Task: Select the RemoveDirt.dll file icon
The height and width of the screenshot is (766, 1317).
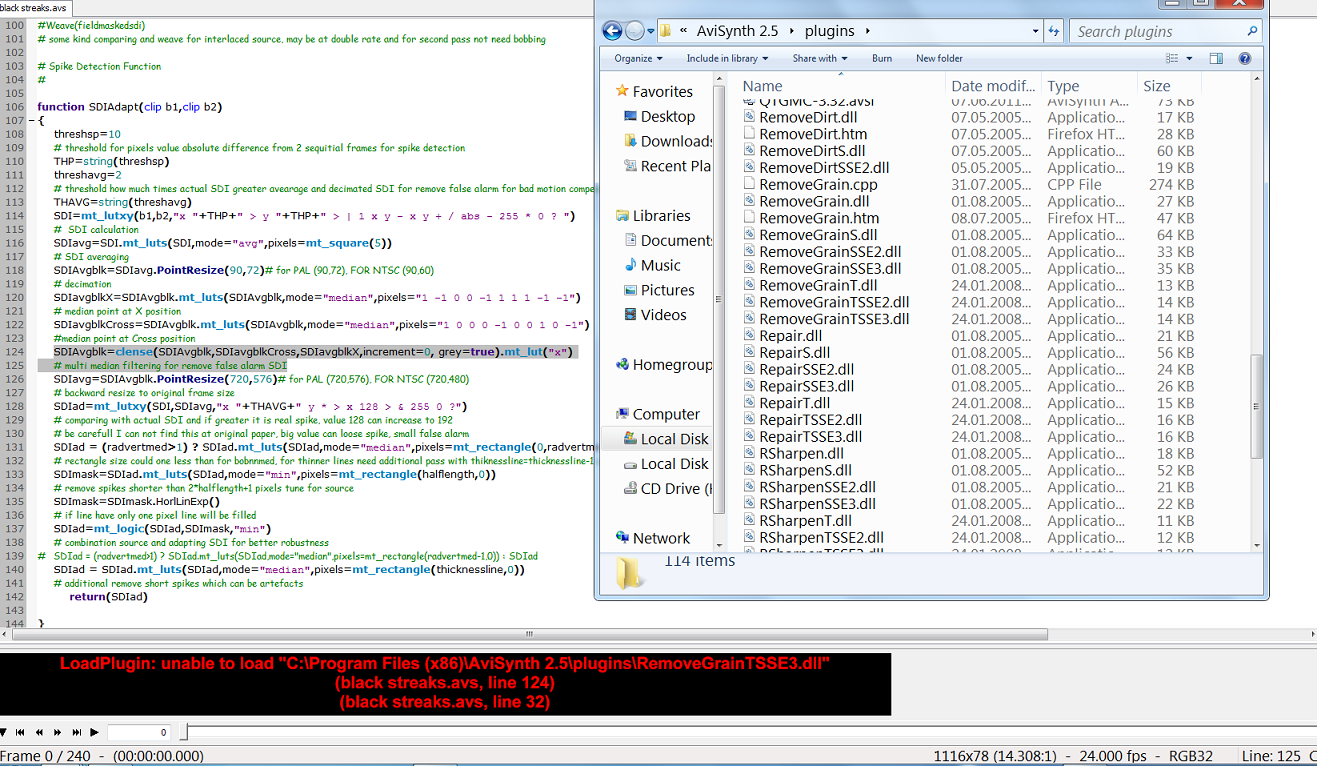Action: pos(750,118)
